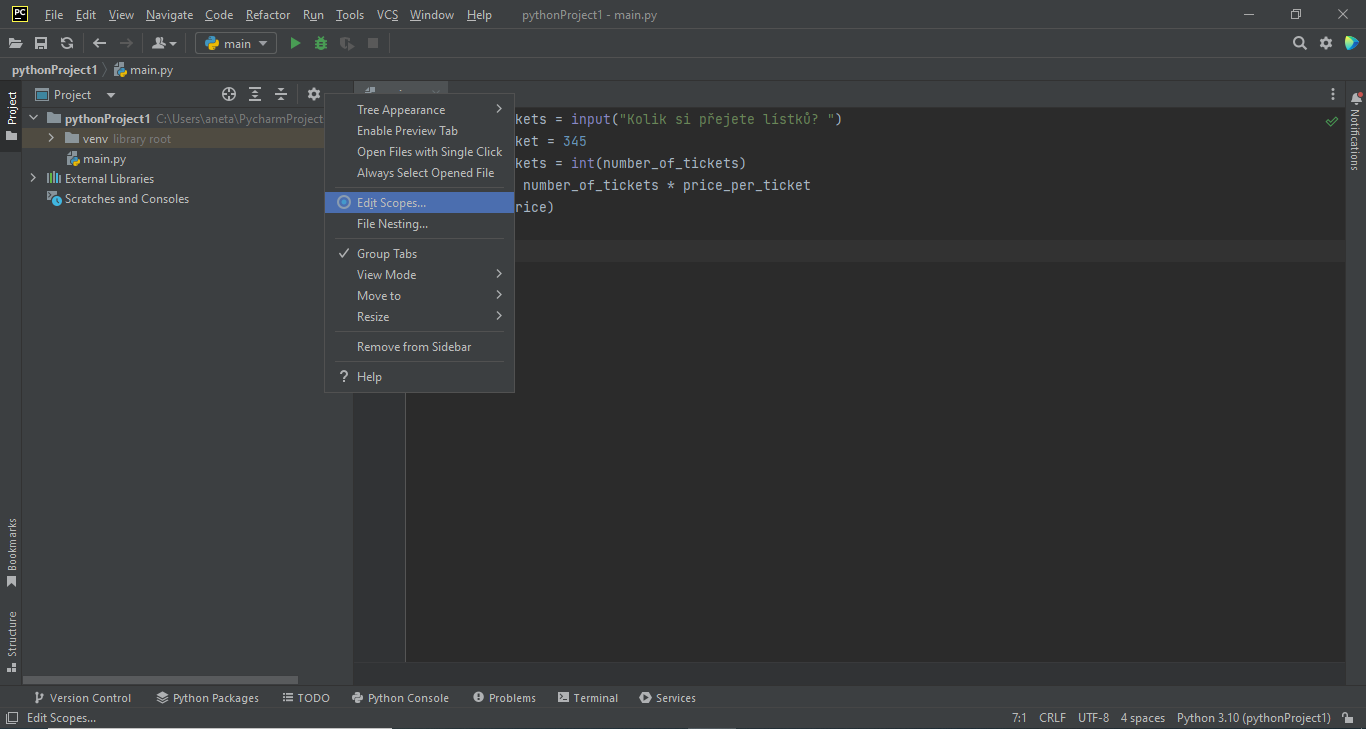The width and height of the screenshot is (1366, 729).
Task: Click the Save All toolbar icon
Action: click(x=41, y=43)
